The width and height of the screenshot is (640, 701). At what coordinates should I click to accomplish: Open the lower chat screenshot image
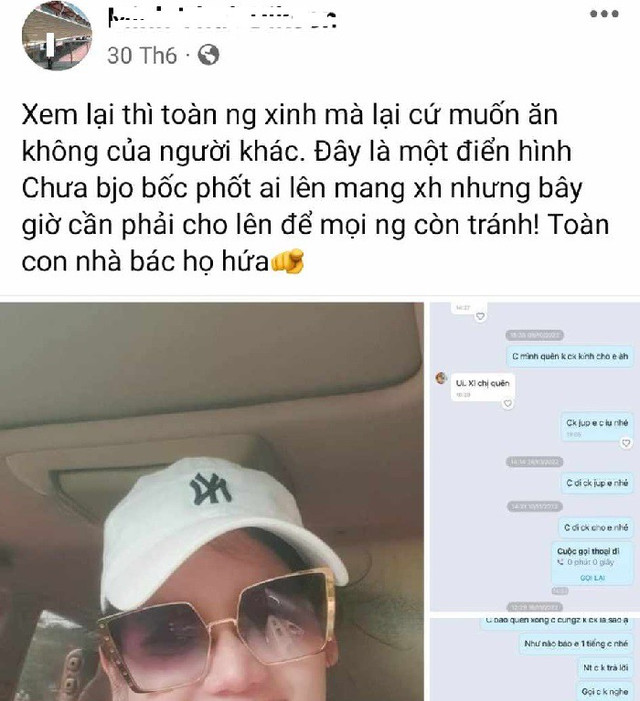[x=535, y=660]
